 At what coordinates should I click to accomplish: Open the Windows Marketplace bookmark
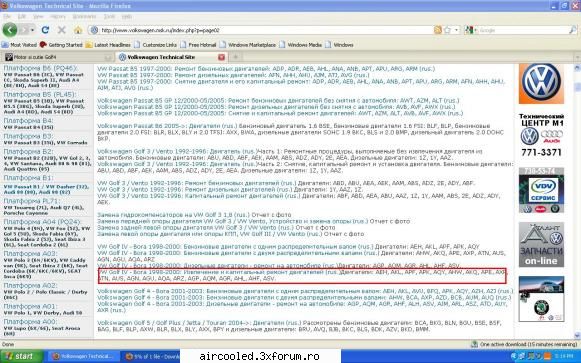coord(248,45)
